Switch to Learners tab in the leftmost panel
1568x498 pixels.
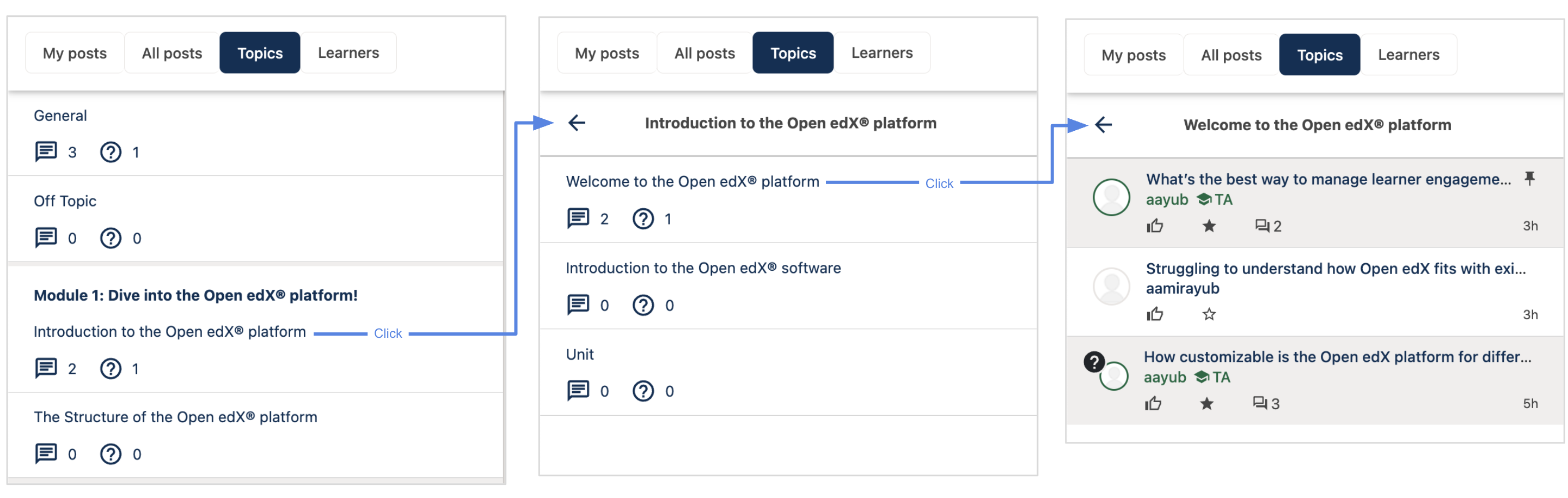click(348, 53)
